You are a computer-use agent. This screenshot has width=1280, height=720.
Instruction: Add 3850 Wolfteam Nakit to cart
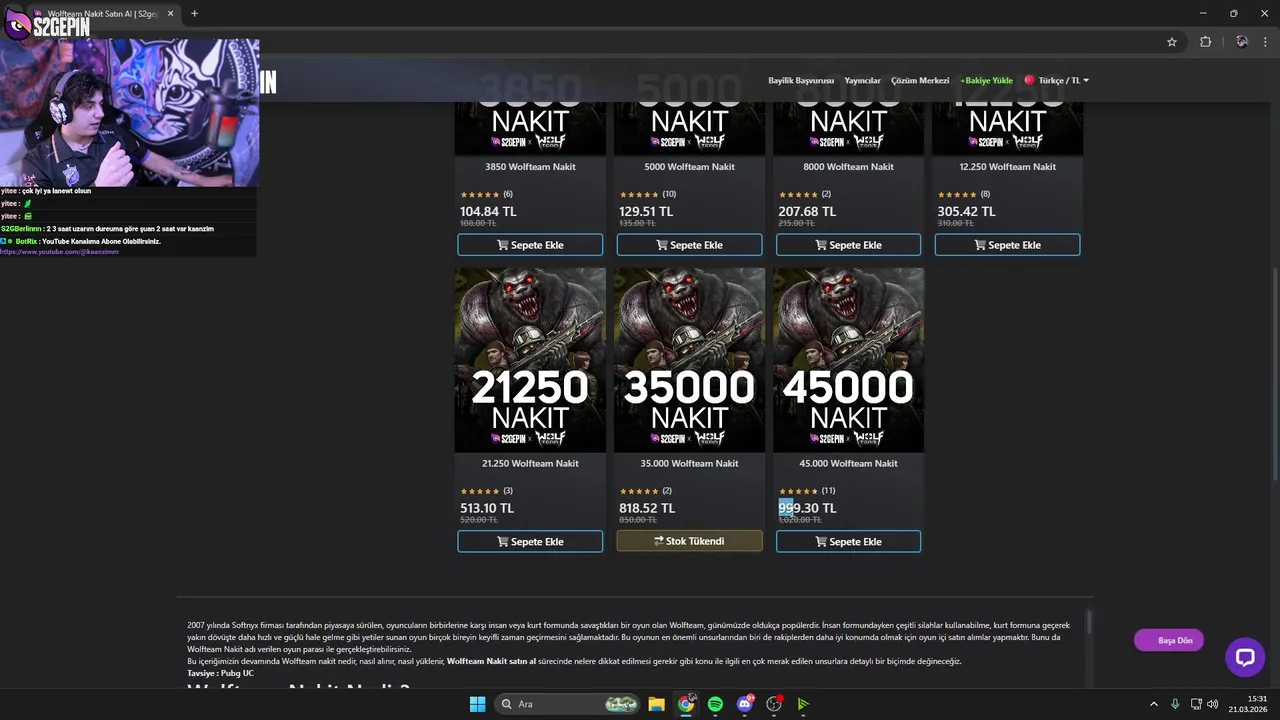click(x=530, y=245)
